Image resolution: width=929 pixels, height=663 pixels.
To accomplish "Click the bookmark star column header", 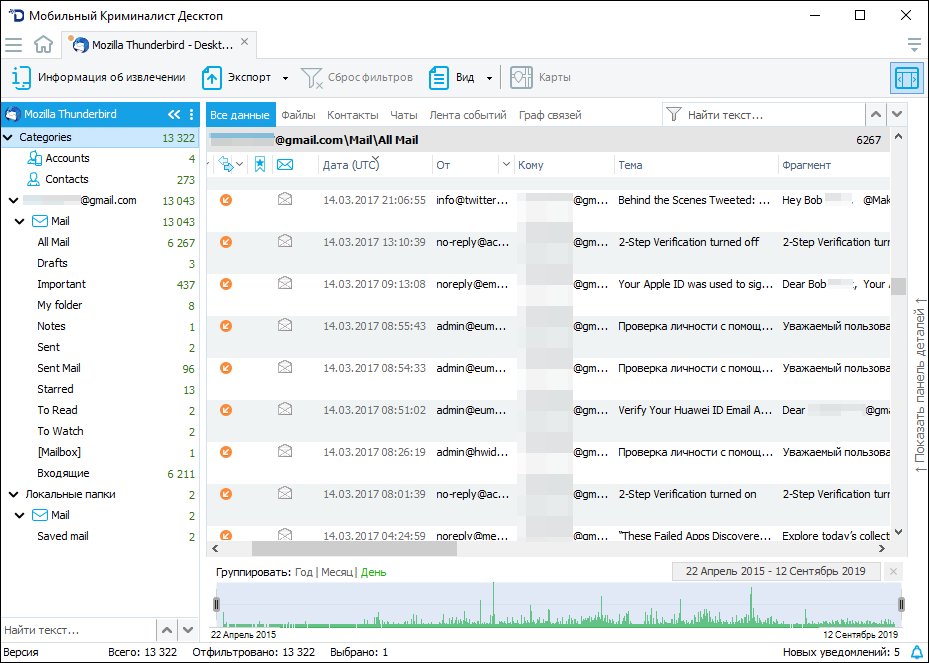I will pyautogui.click(x=260, y=165).
